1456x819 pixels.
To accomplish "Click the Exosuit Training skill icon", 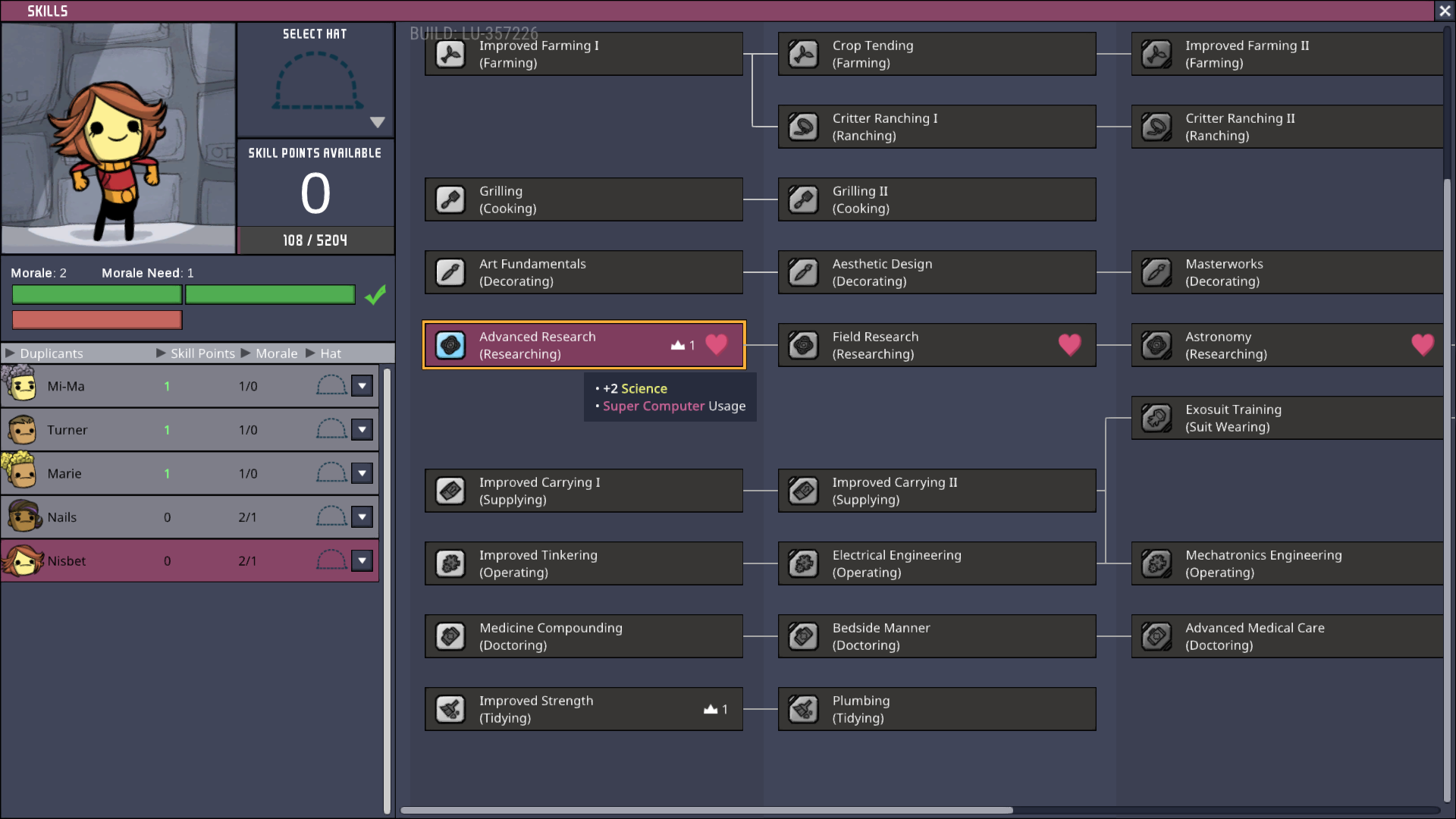I will (x=1156, y=418).
